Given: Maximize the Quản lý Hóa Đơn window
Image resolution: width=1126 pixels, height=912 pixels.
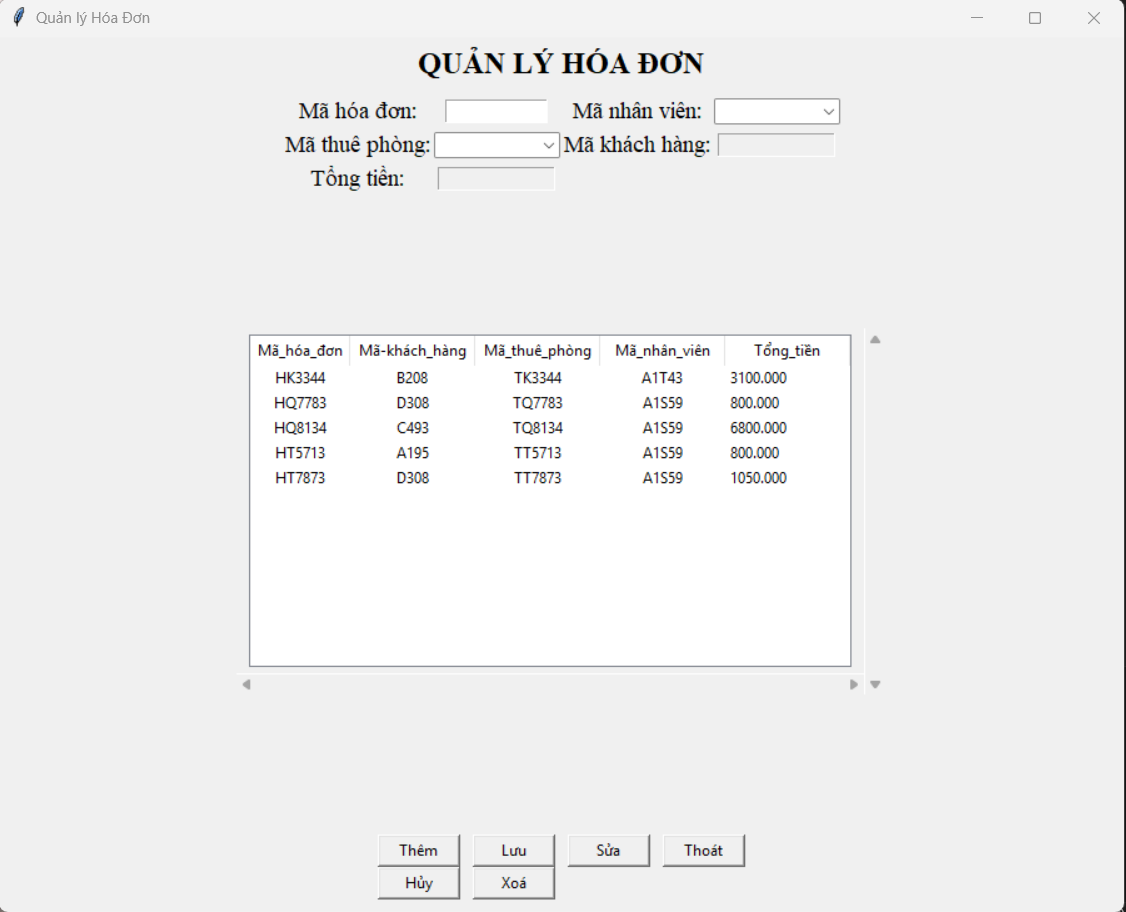Looking at the screenshot, I should (x=1035, y=18).
